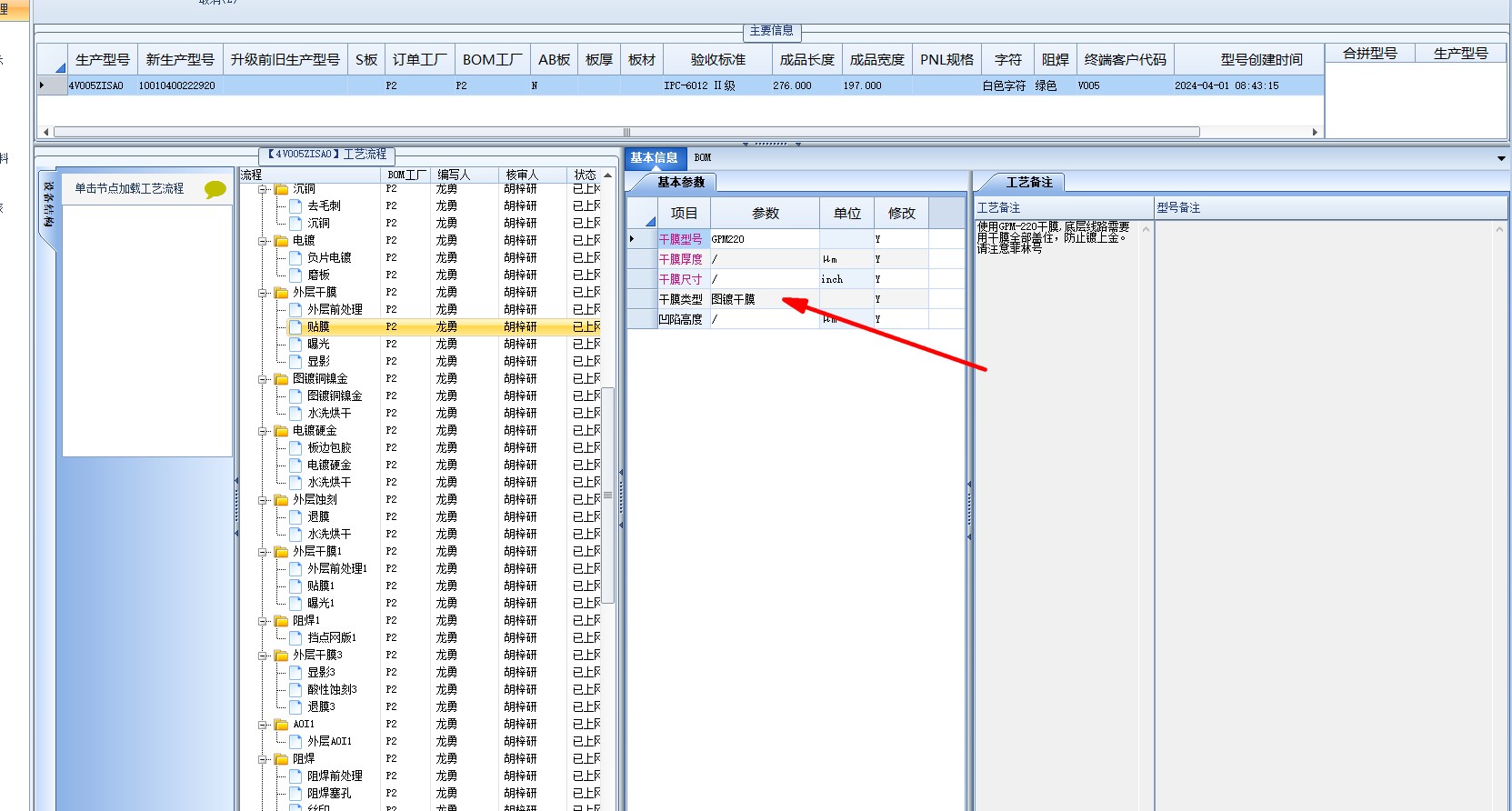Collapse the 外层蚀刻 tree group

point(263,500)
